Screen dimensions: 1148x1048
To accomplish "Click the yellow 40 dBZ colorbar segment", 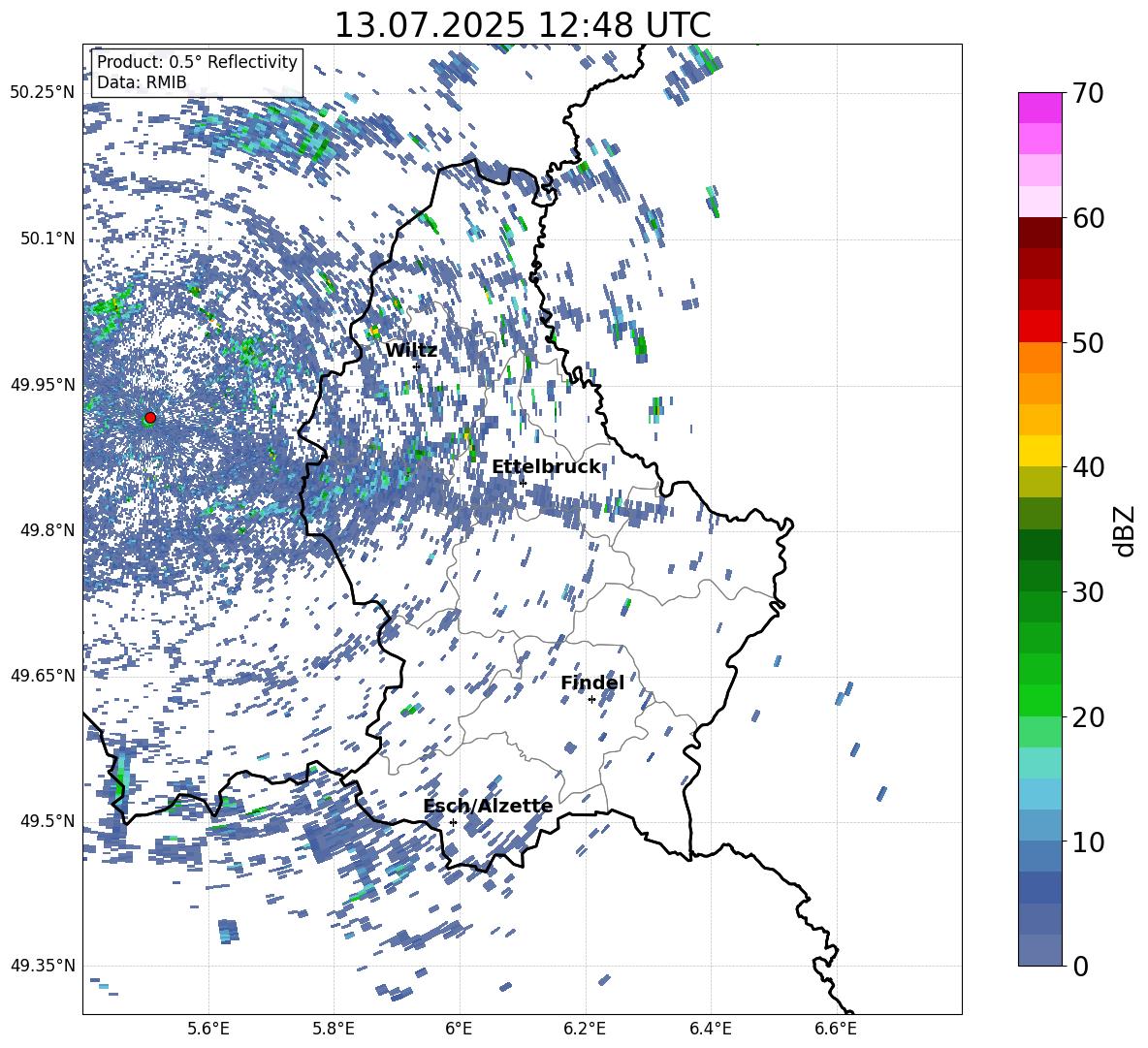I will coord(1039,451).
